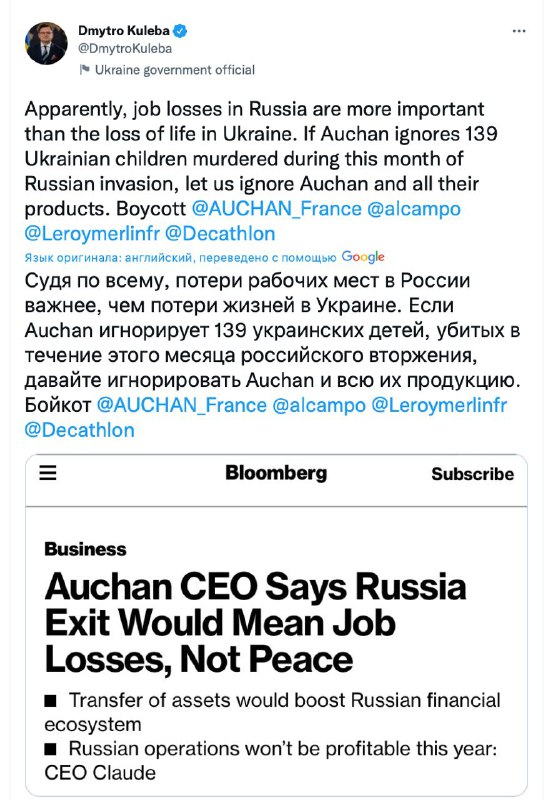This screenshot has width=553, height=800.
Task: Open the three-dot tweet options menu
Action: [518, 31]
